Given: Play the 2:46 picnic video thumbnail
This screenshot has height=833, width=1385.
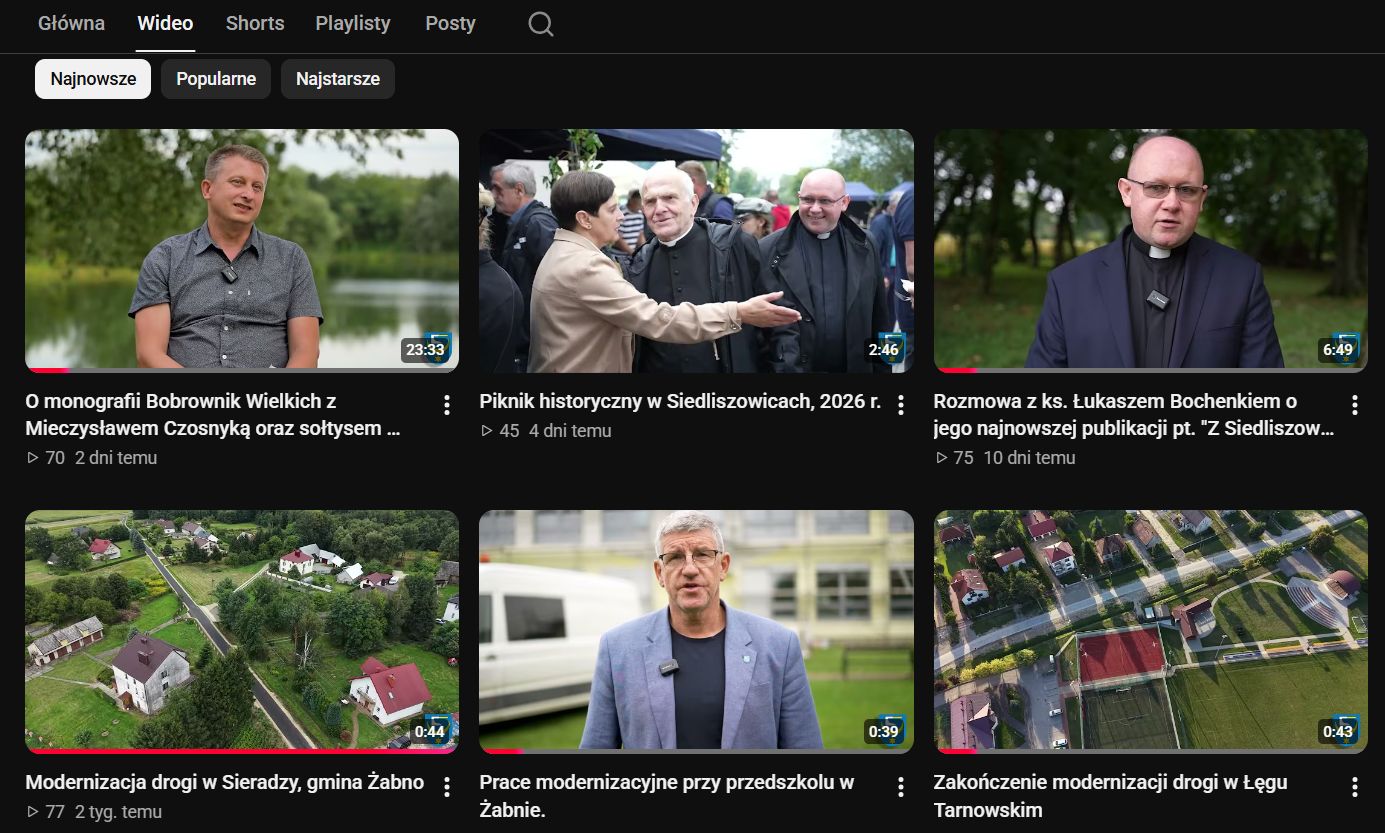Looking at the screenshot, I should pyautogui.click(x=696, y=251).
